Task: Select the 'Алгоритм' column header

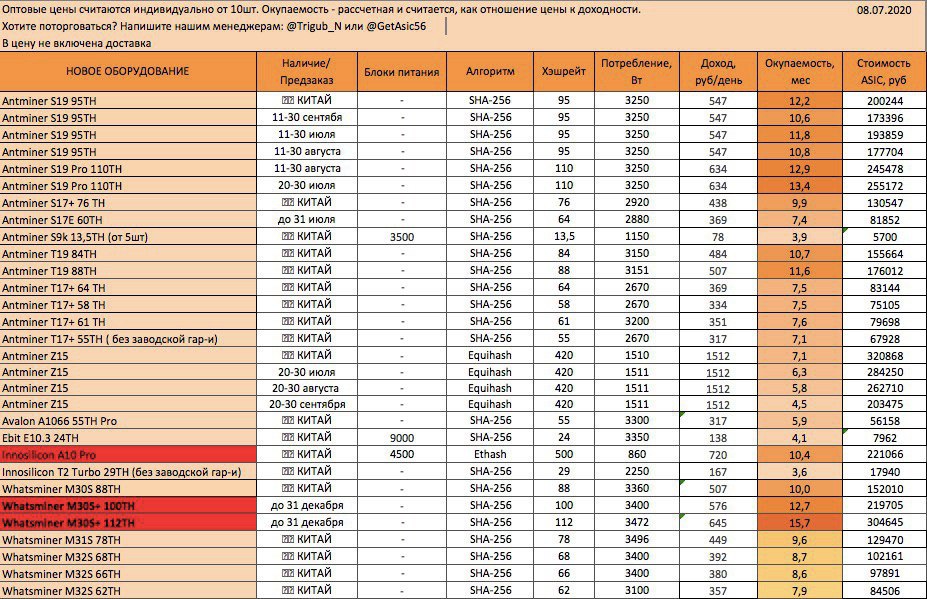Action: point(490,72)
